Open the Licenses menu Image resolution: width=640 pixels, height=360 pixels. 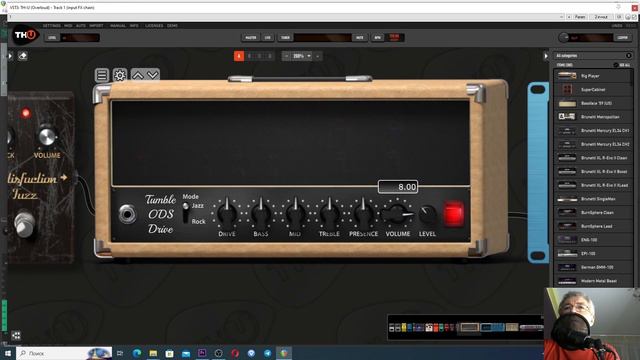[154, 26]
